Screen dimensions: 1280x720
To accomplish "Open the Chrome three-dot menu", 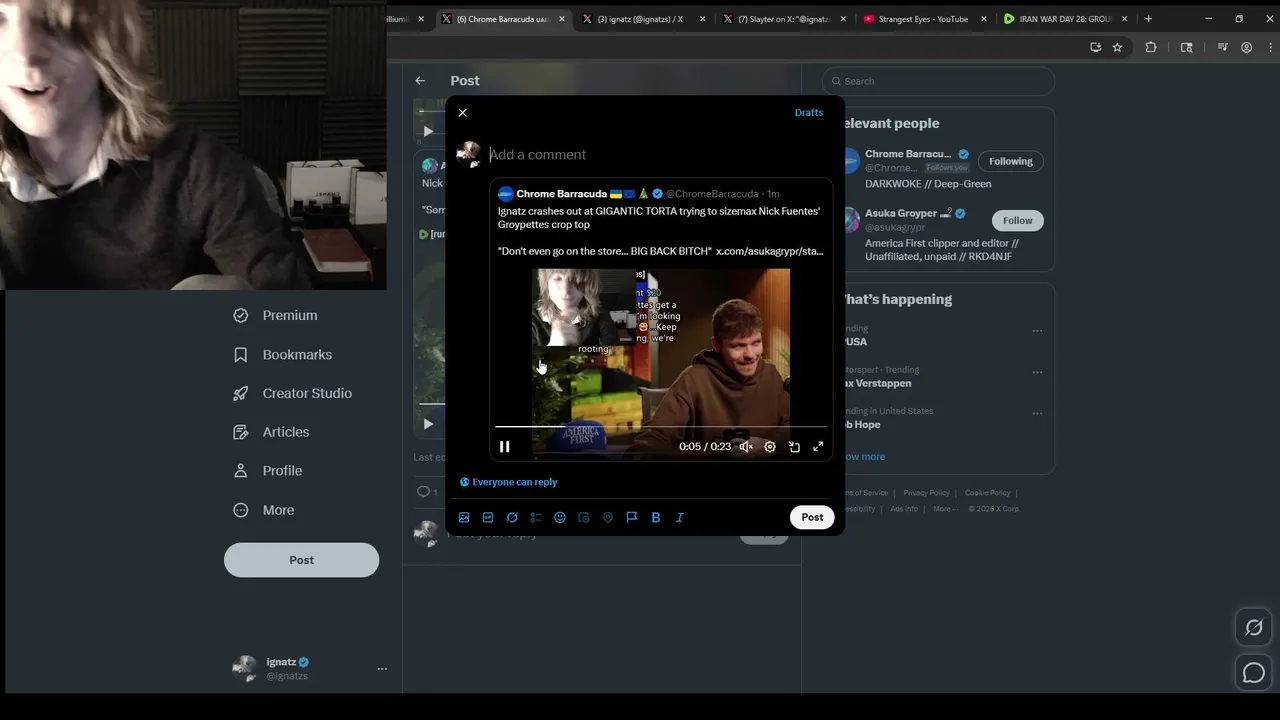I will (x=1268, y=47).
